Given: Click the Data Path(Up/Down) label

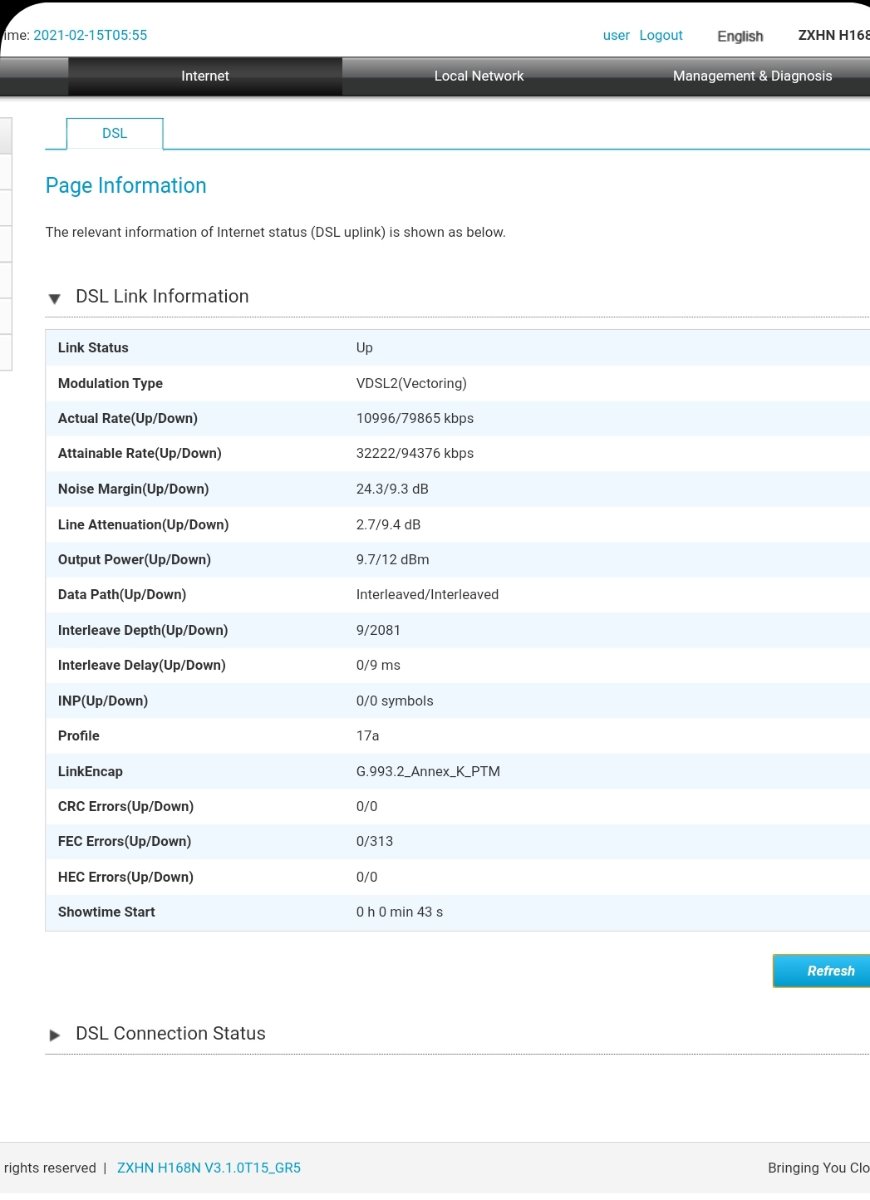Looking at the screenshot, I should coord(122,594).
